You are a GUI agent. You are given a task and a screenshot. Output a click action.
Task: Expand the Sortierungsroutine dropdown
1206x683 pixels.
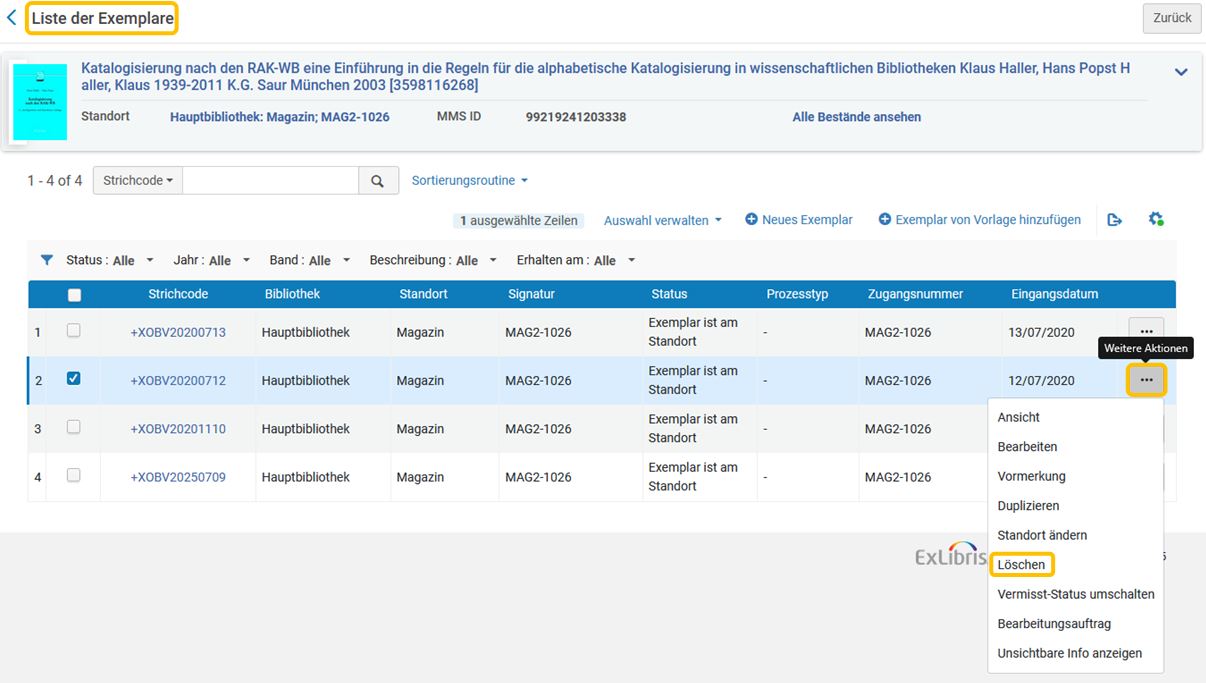470,181
